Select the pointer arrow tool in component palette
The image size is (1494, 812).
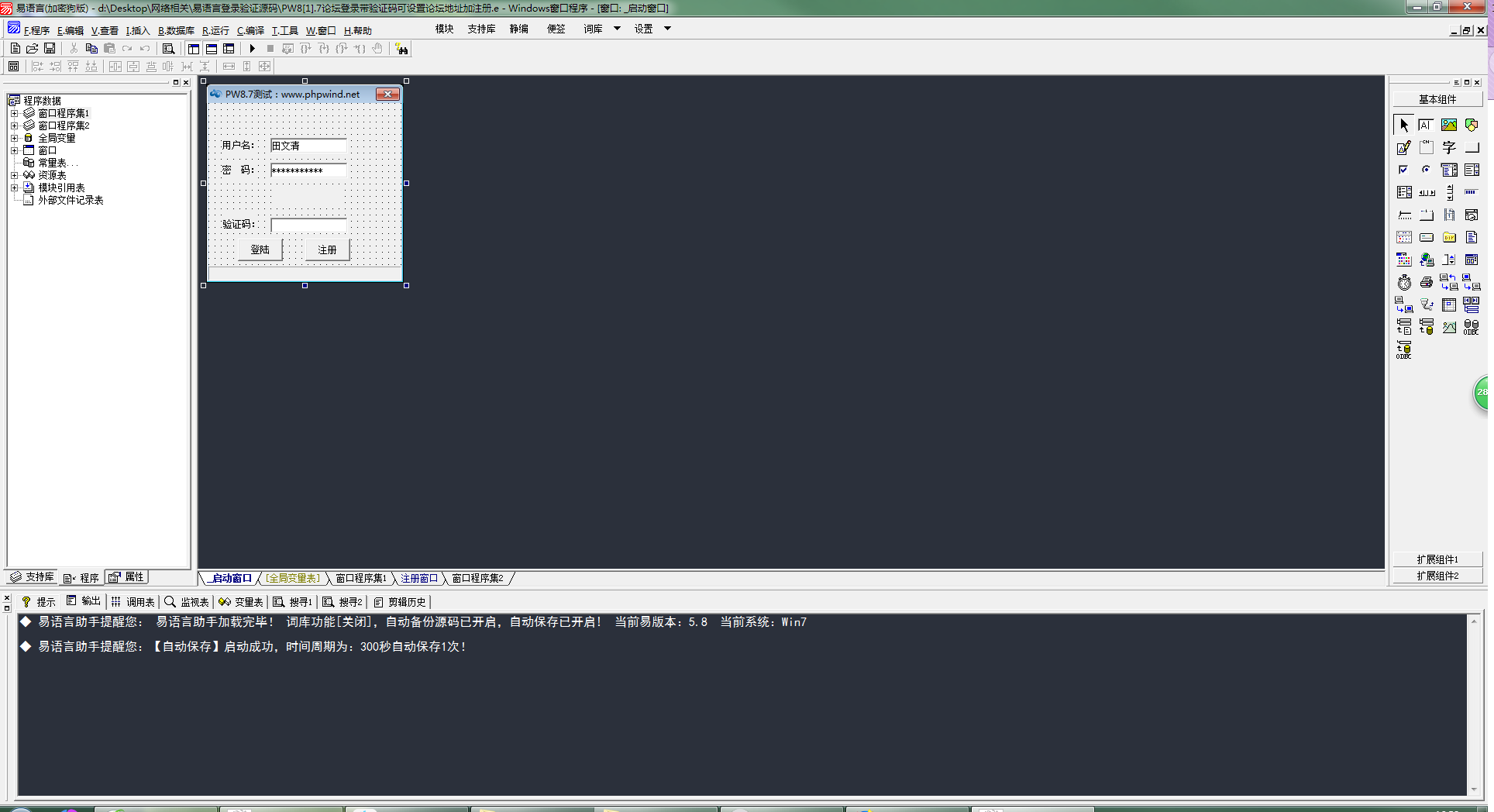(1403, 125)
